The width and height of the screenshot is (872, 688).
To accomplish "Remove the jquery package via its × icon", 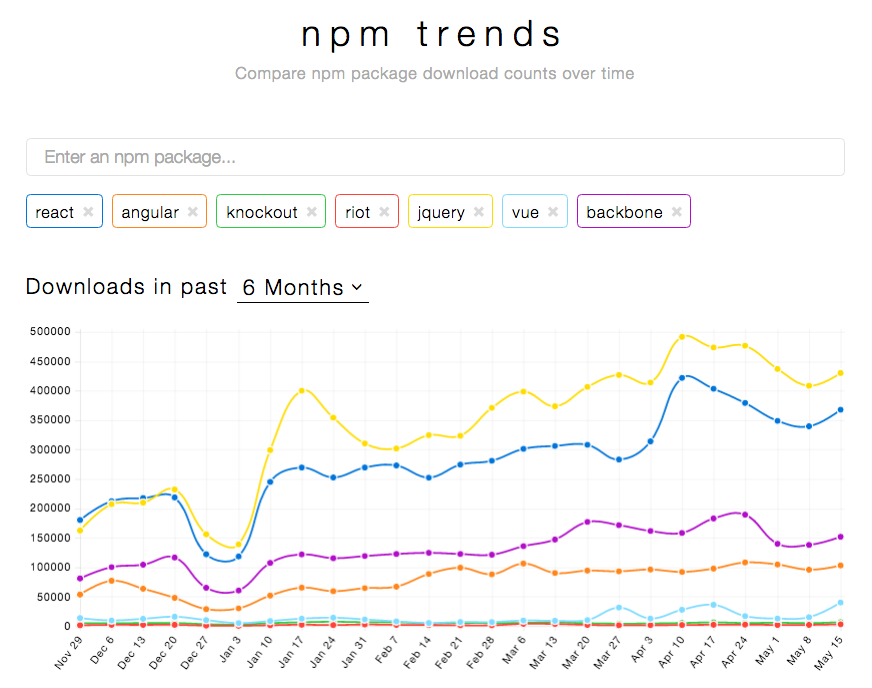I will click(479, 211).
